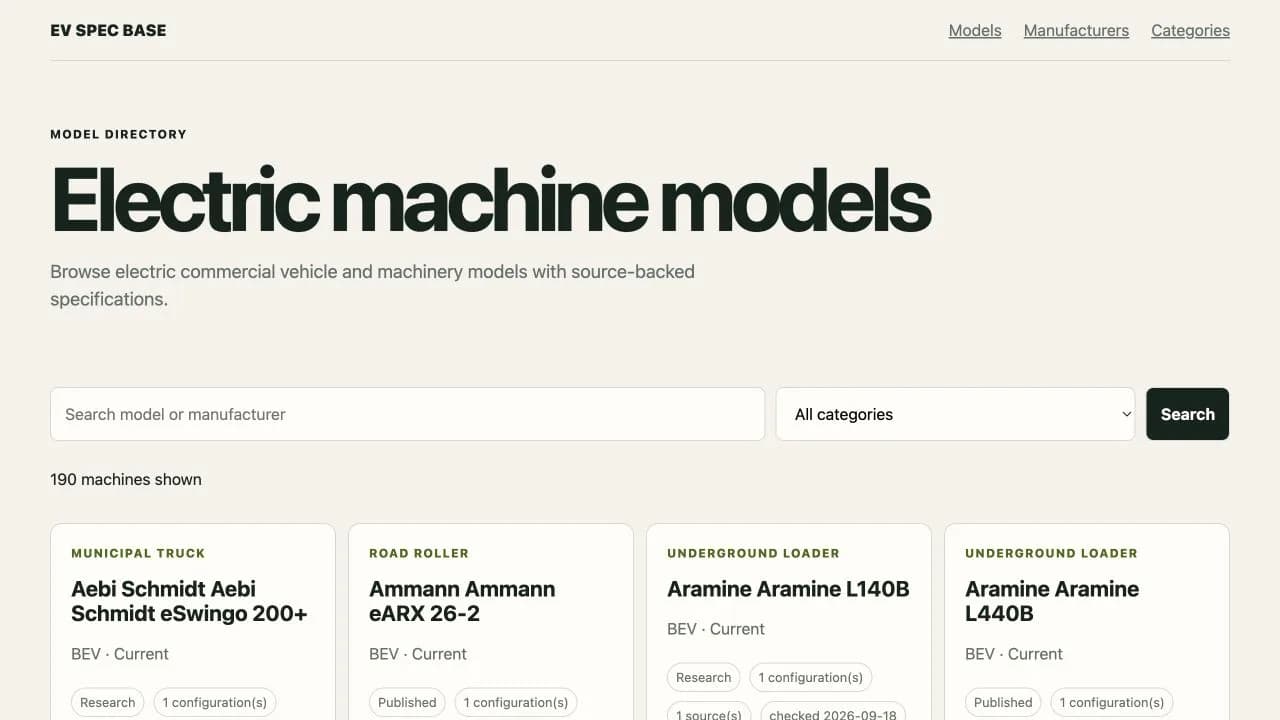Navigate to the Categories nav link

point(1190,30)
